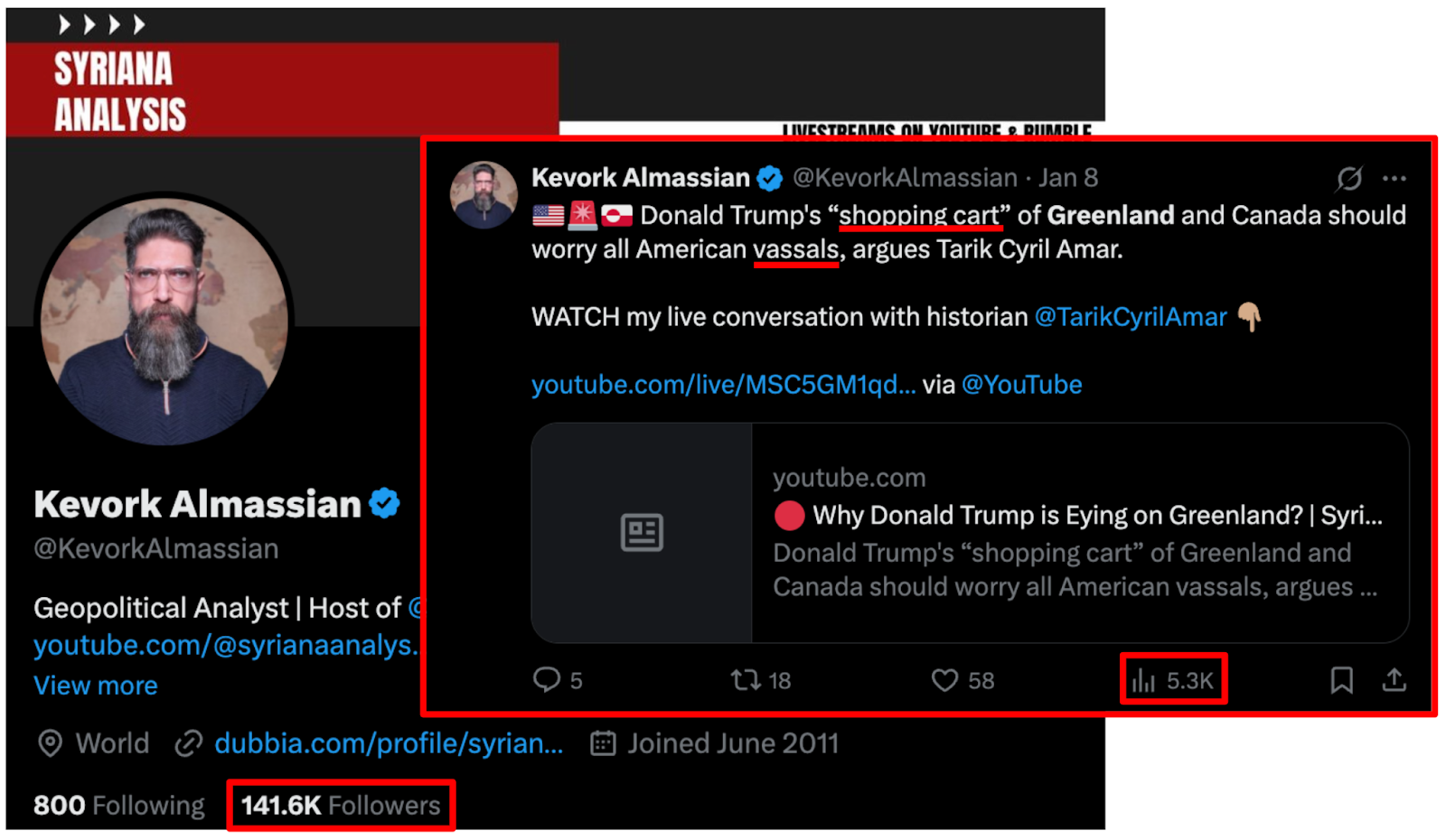The height and width of the screenshot is (840, 1446).
Task: Like the tweet with heart icon
Action: [944, 680]
